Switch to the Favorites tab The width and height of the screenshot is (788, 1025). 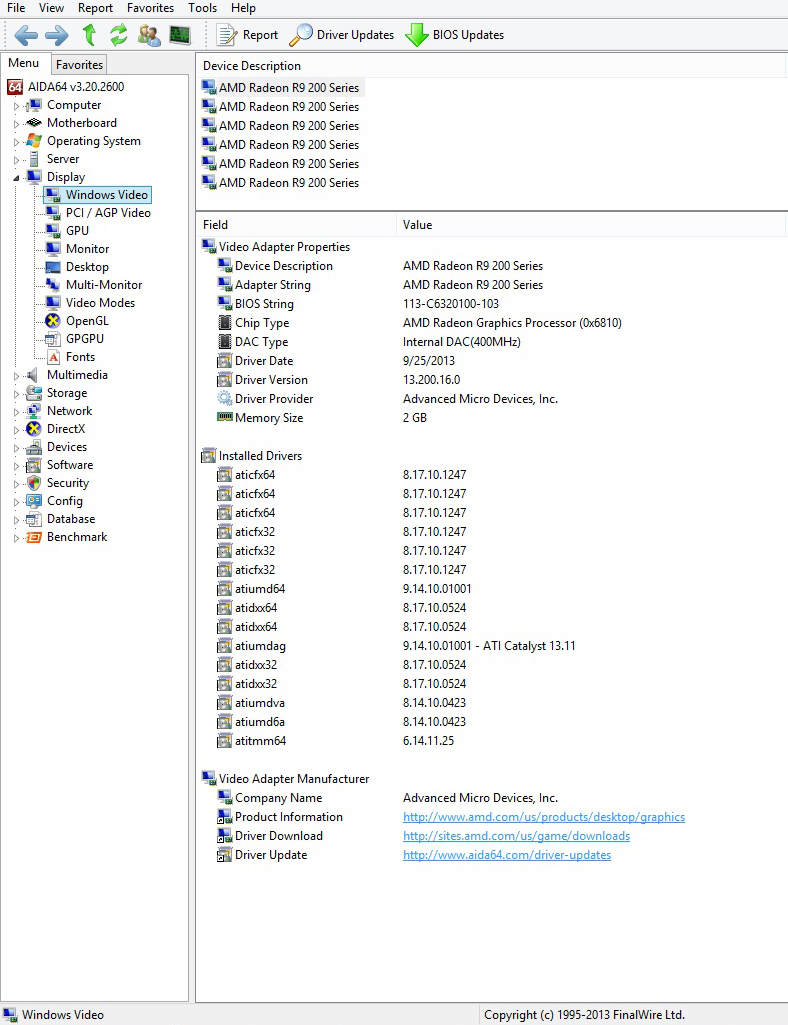point(79,65)
